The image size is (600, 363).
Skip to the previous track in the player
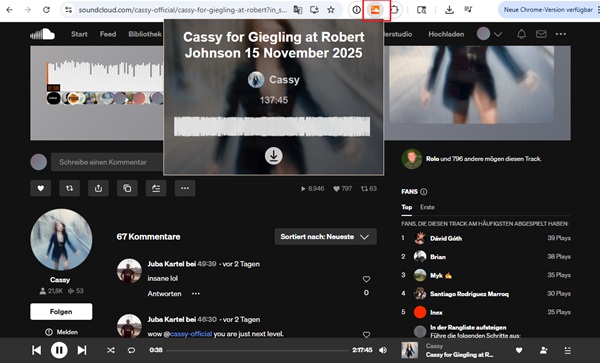[36, 350]
